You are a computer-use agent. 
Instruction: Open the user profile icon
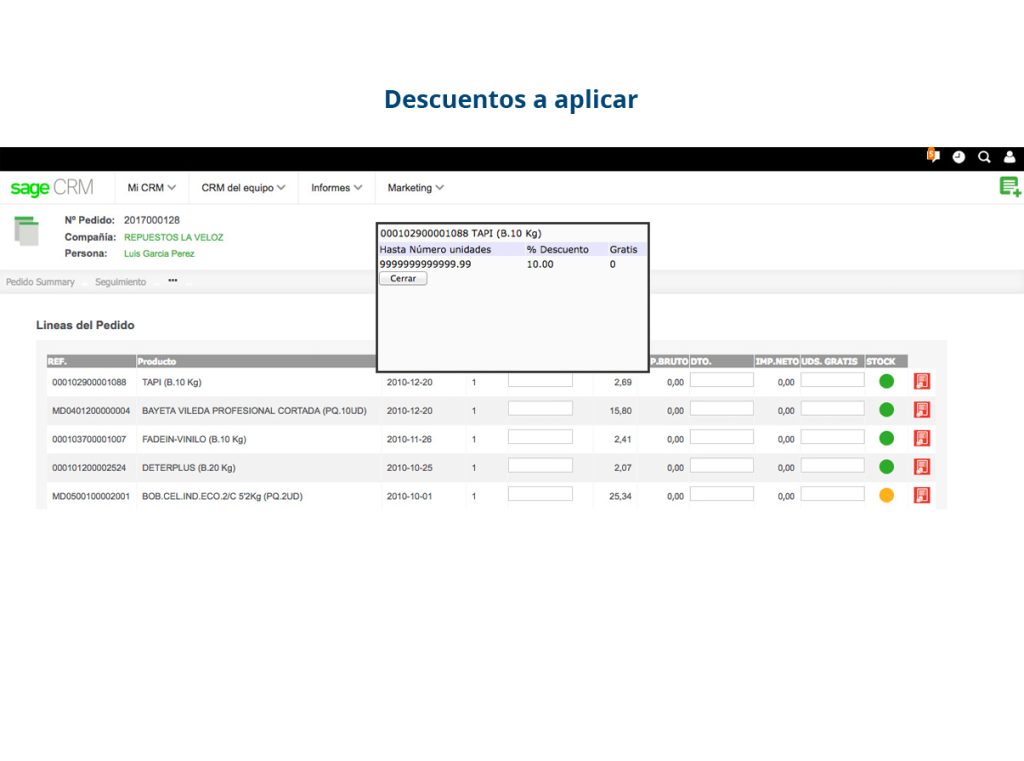[x=1010, y=157]
